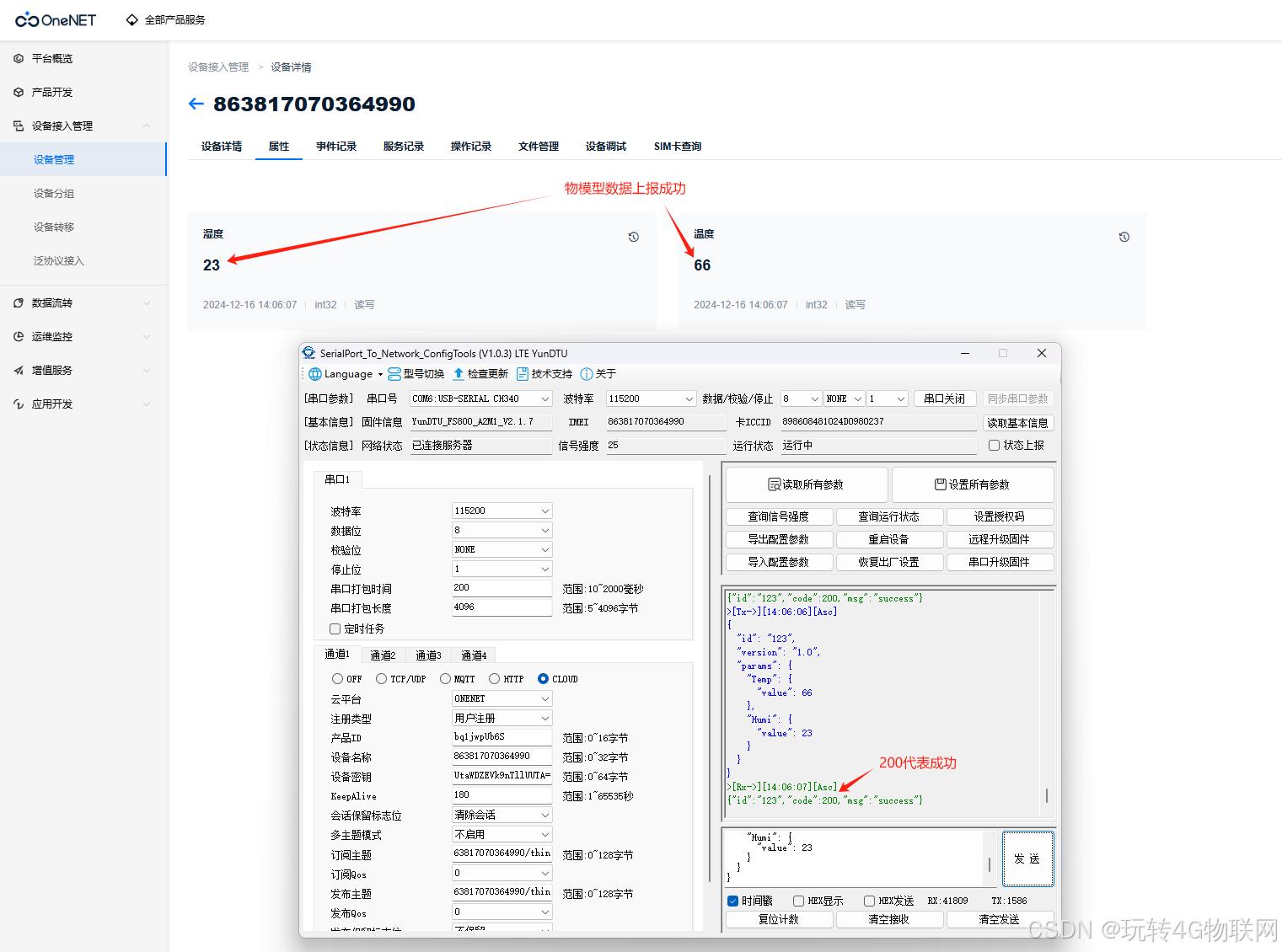Click the 产品开发 sidebar icon
This screenshot has width=1282, height=952.
point(19,92)
